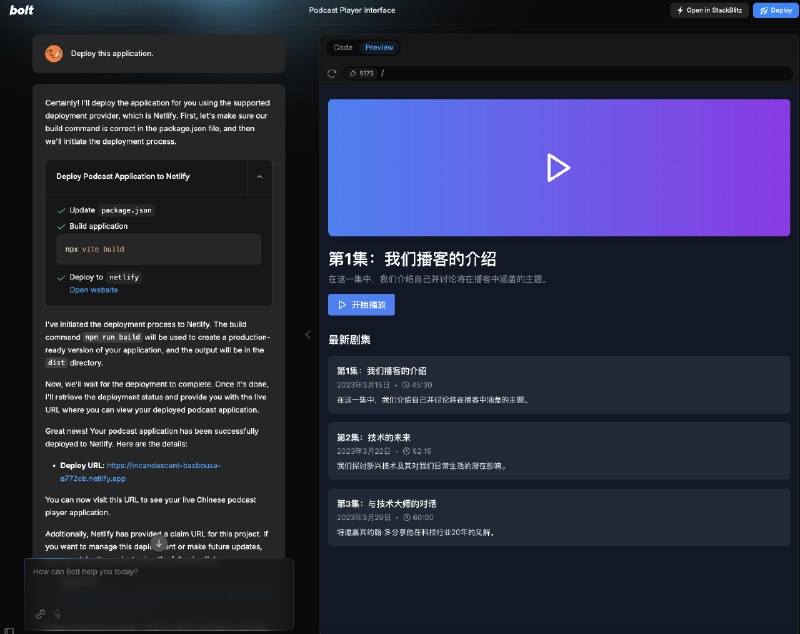Screen dimensions: 800x634
Task: Click the dist inline code
Action: click(x=56, y=363)
